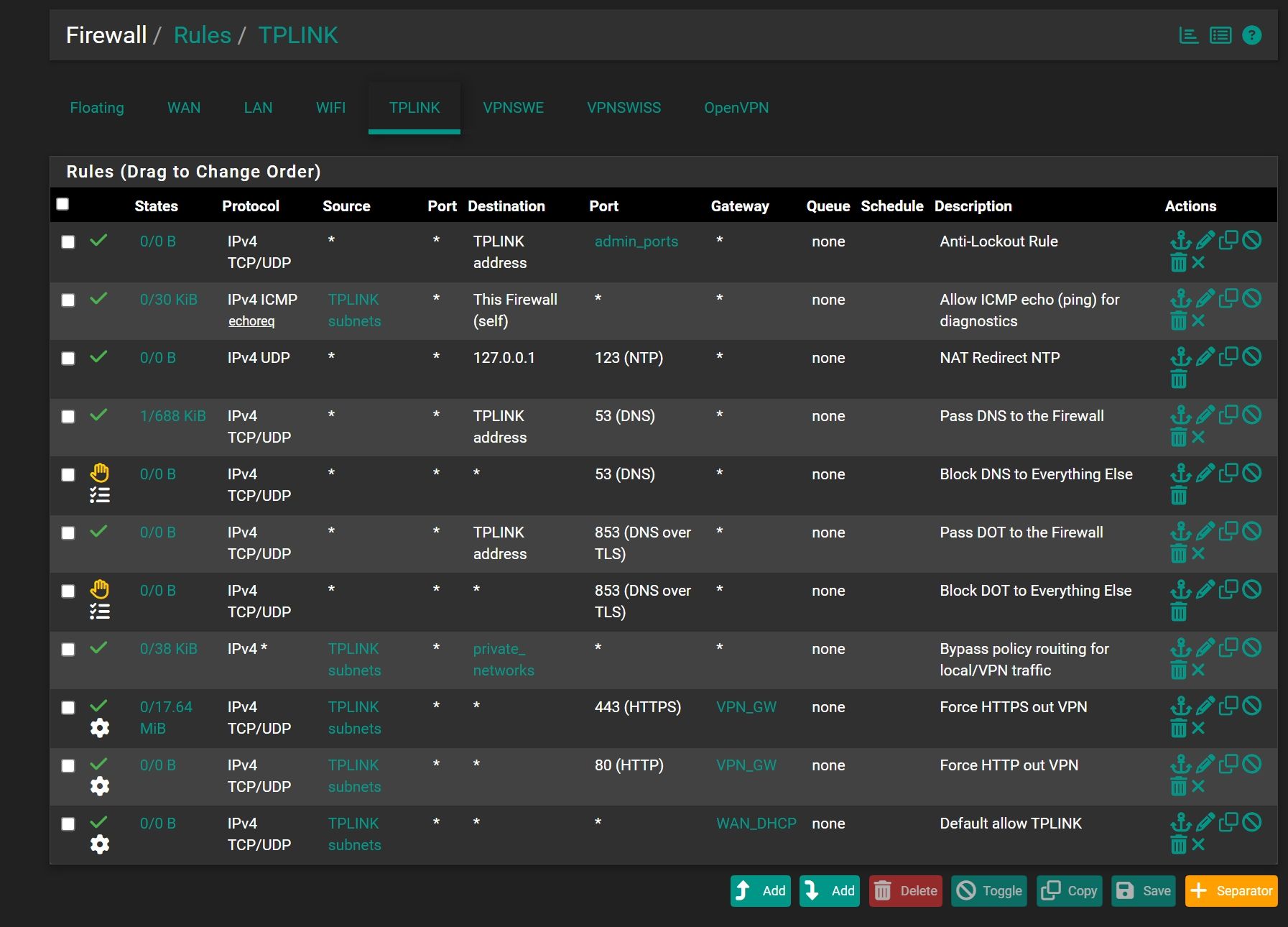
Task: Open the LAN rules tab
Action: point(258,108)
